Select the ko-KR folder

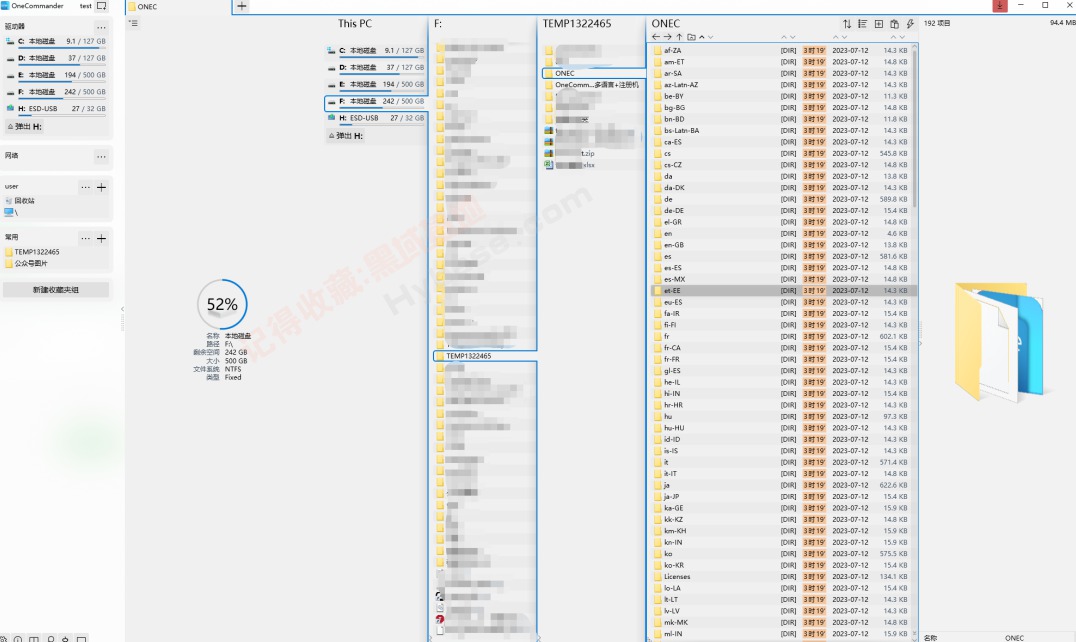click(x=780, y=565)
